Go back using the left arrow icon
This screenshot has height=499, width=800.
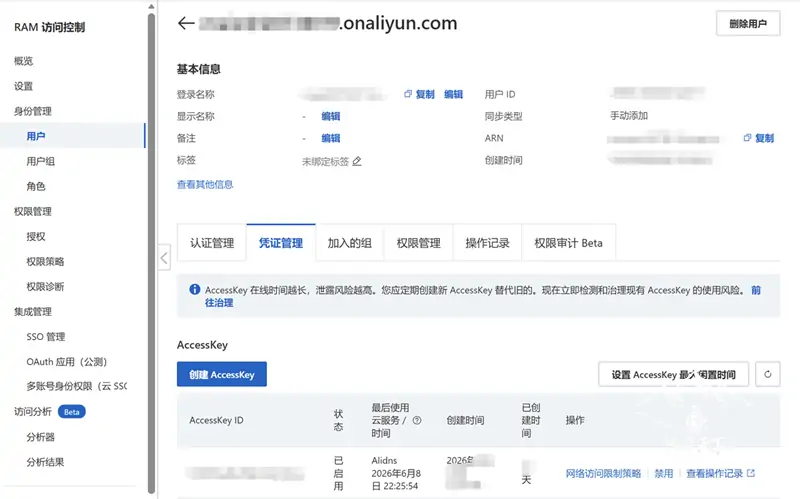click(x=186, y=23)
